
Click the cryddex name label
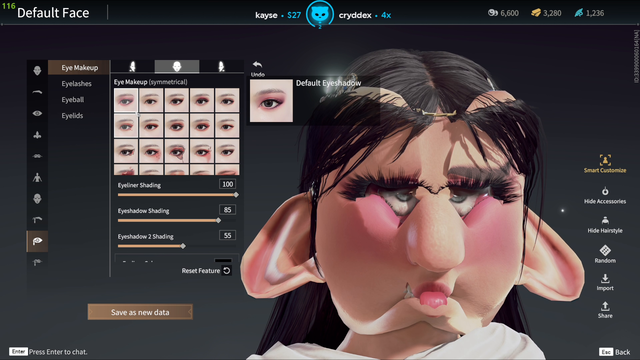355,15
